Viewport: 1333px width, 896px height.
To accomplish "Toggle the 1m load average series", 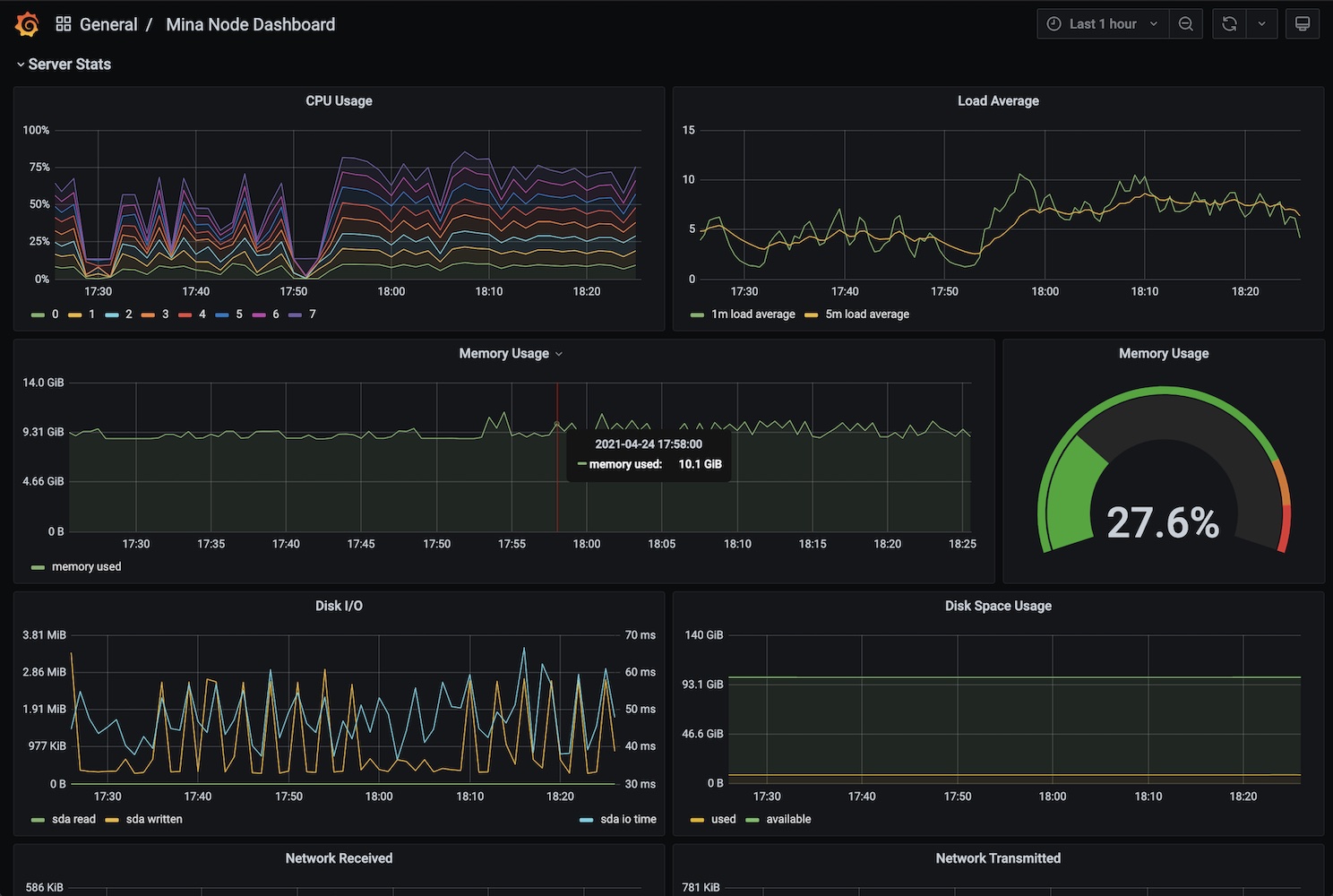I will pyautogui.click(x=752, y=314).
